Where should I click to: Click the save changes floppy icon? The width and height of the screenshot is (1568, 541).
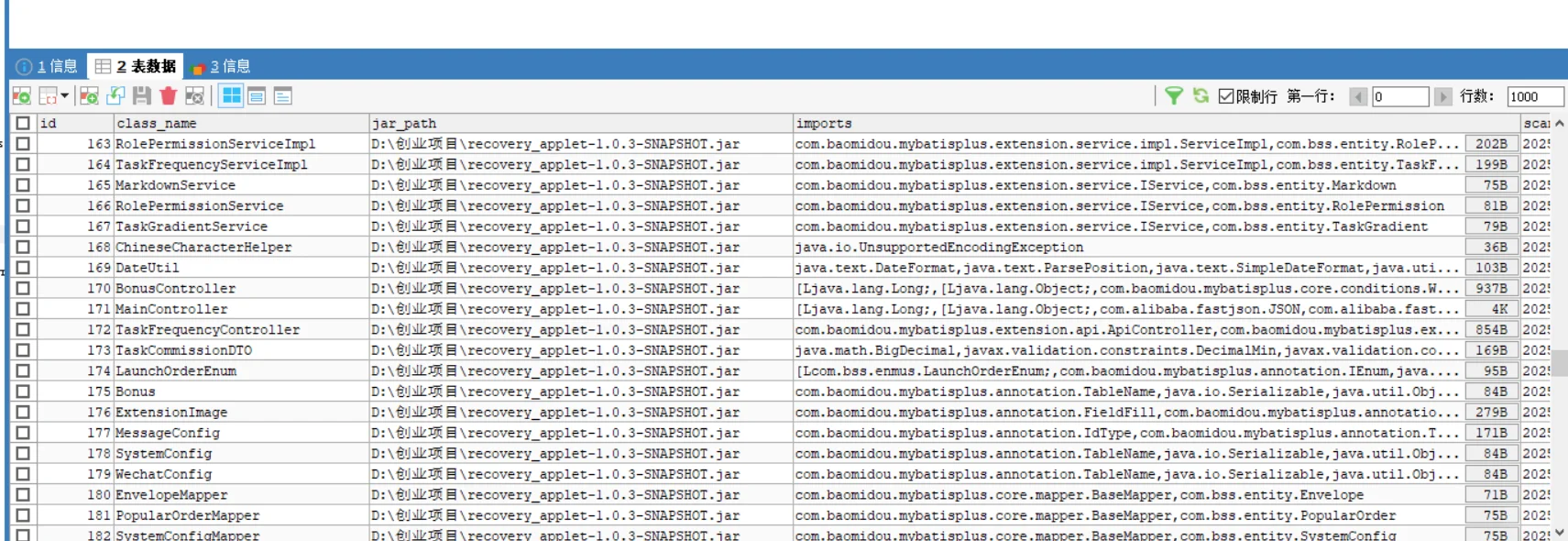coord(141,96)
